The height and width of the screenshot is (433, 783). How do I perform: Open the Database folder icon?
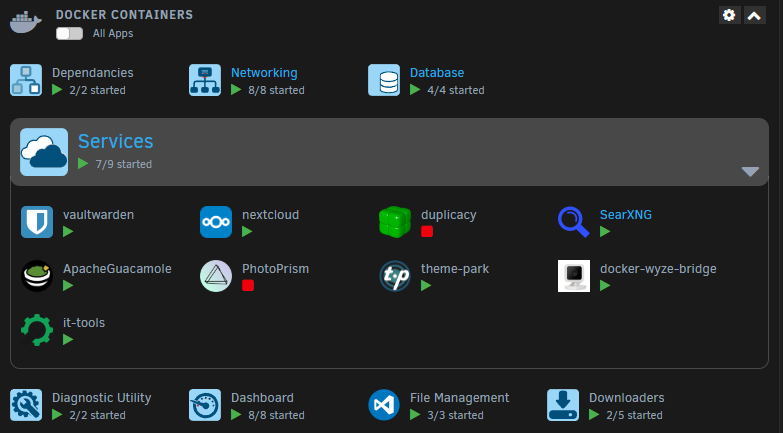pyautogui.click(x=384, y=80)
